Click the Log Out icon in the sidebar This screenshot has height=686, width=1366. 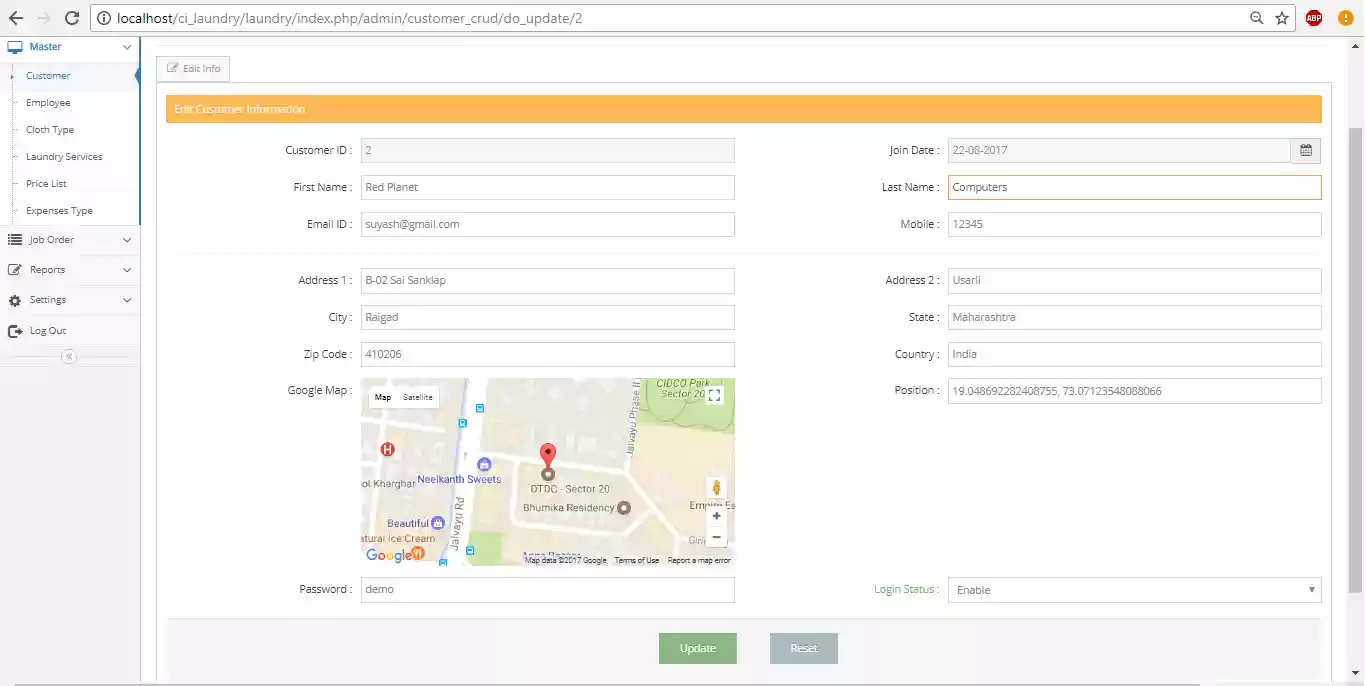click(16, 330)
